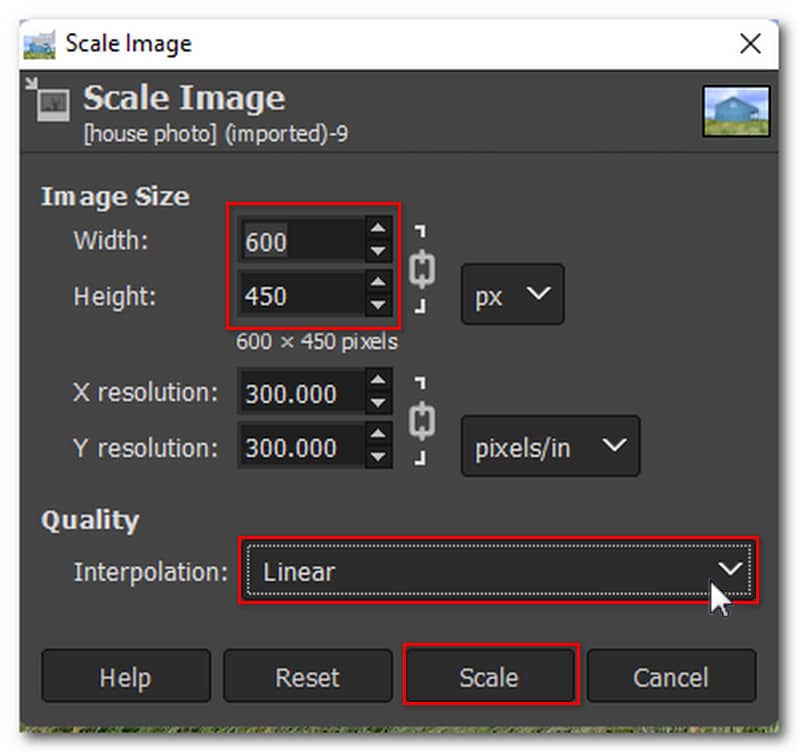Open the Interpolation dropdown set to Linear
This screenshot has width=800, height=754.
coord(498,570)
